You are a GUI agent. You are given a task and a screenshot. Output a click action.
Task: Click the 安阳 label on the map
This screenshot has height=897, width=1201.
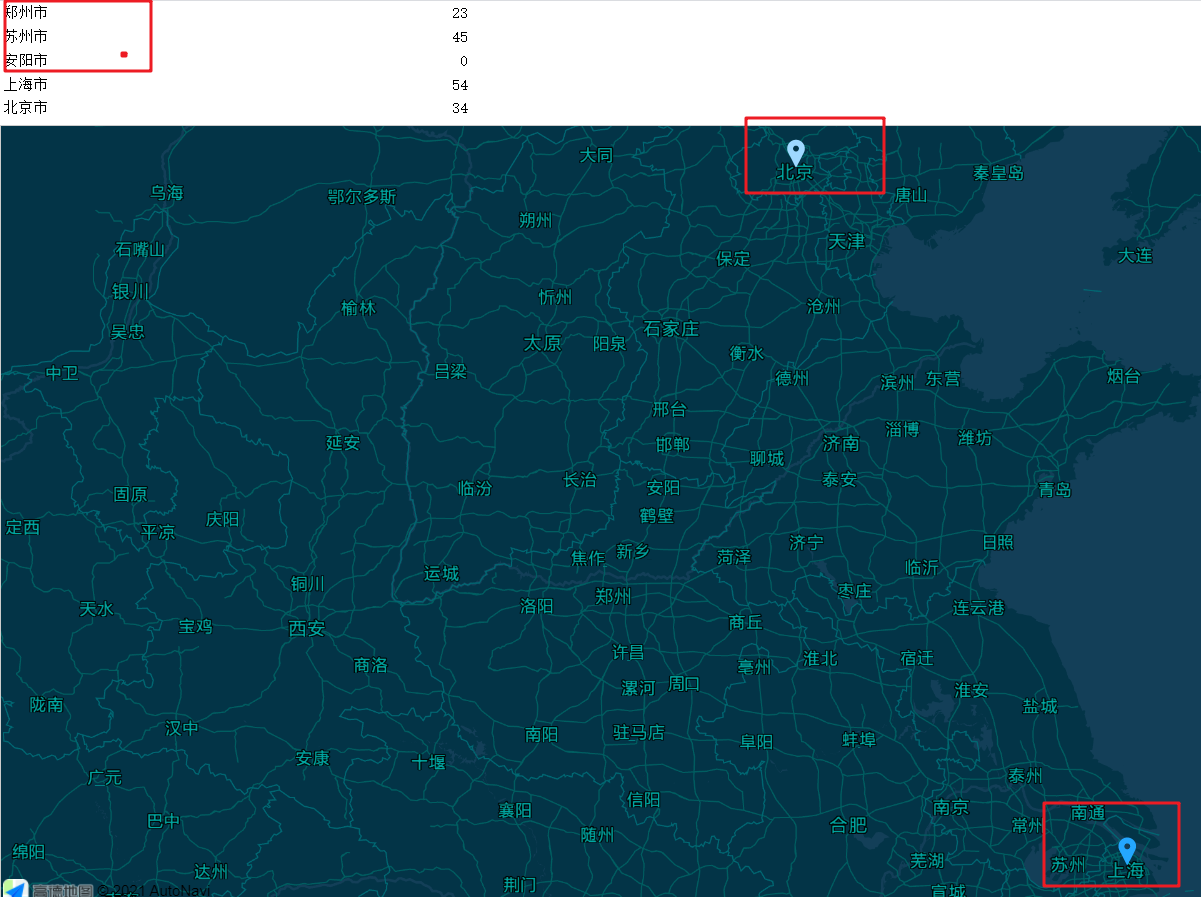point(663,487)
